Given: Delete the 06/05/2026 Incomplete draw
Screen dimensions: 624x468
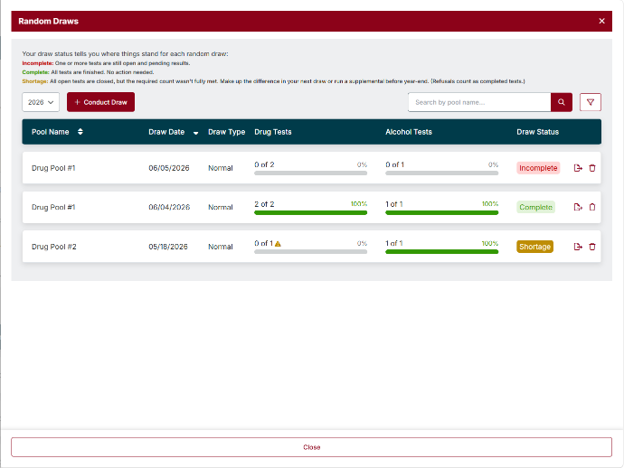Looking at the screenshot, I should coord(592,168).
